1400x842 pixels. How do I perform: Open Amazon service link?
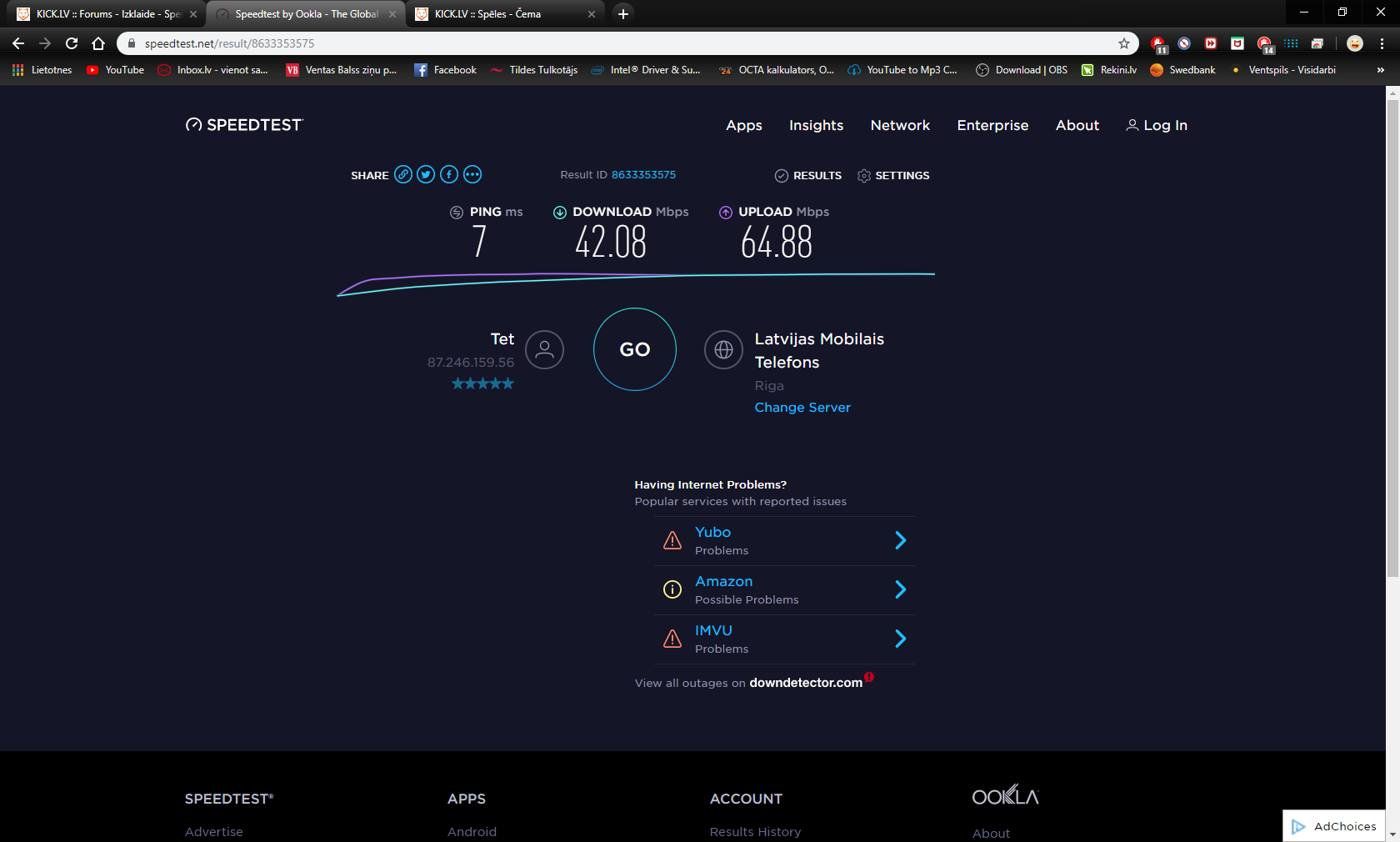pyautogui.click(x=723, y=581)
